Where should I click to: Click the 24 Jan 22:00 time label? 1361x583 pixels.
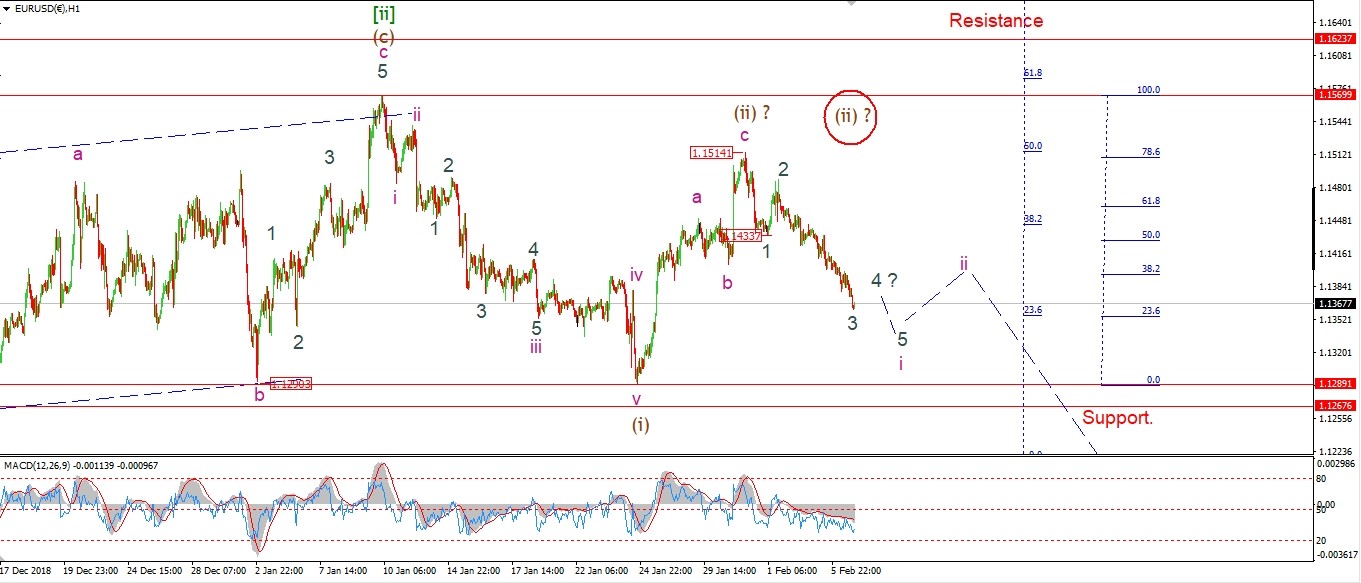(x=666, y=571)
